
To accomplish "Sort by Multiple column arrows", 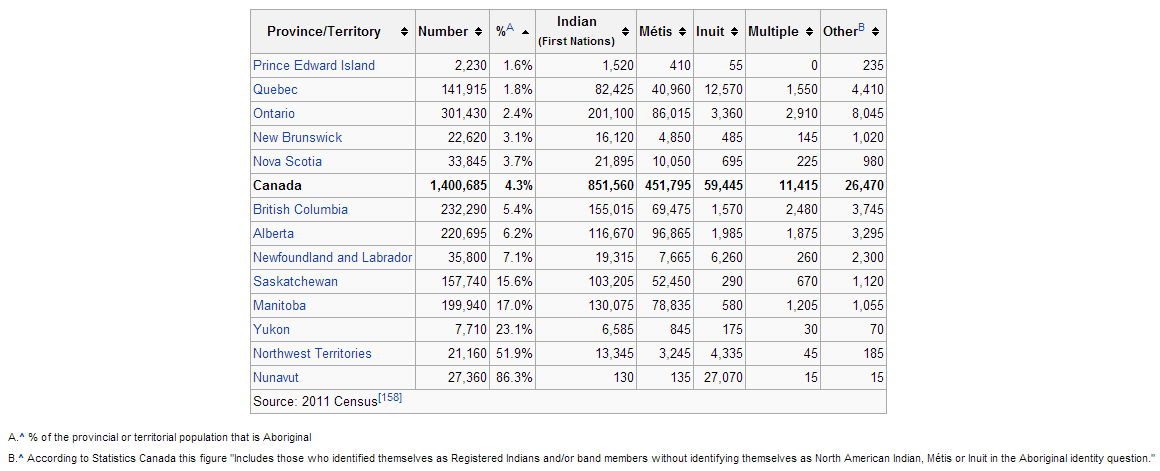I will click(x=809, y=32).
